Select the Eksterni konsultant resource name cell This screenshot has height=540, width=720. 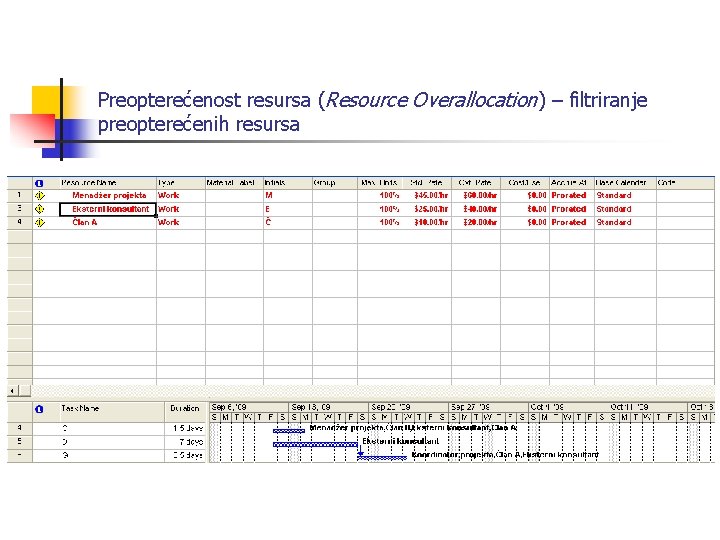tap(108, 209)
